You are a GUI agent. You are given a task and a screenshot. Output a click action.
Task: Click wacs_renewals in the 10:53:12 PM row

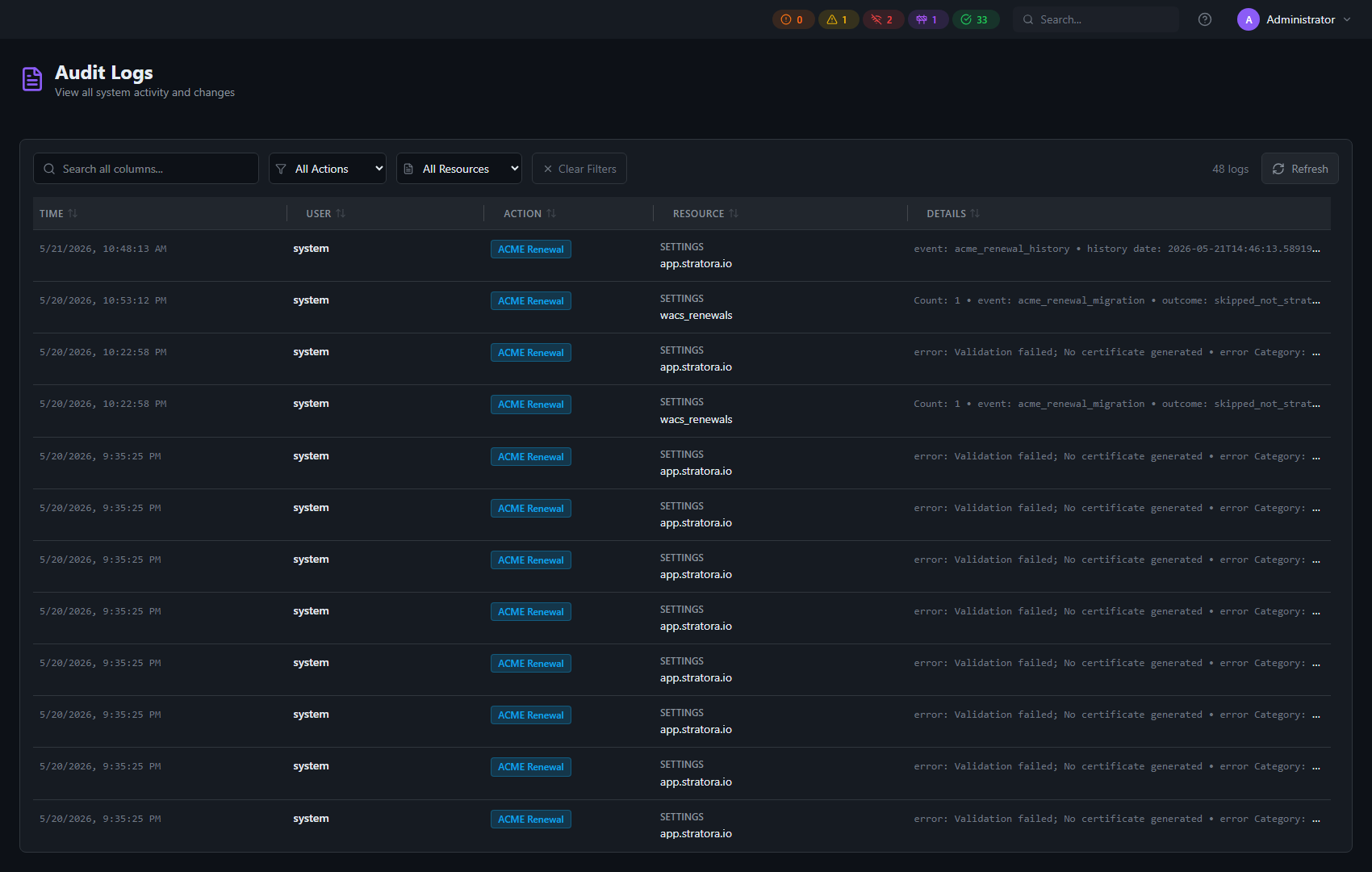pyautogui.click(x=696, y=316)
